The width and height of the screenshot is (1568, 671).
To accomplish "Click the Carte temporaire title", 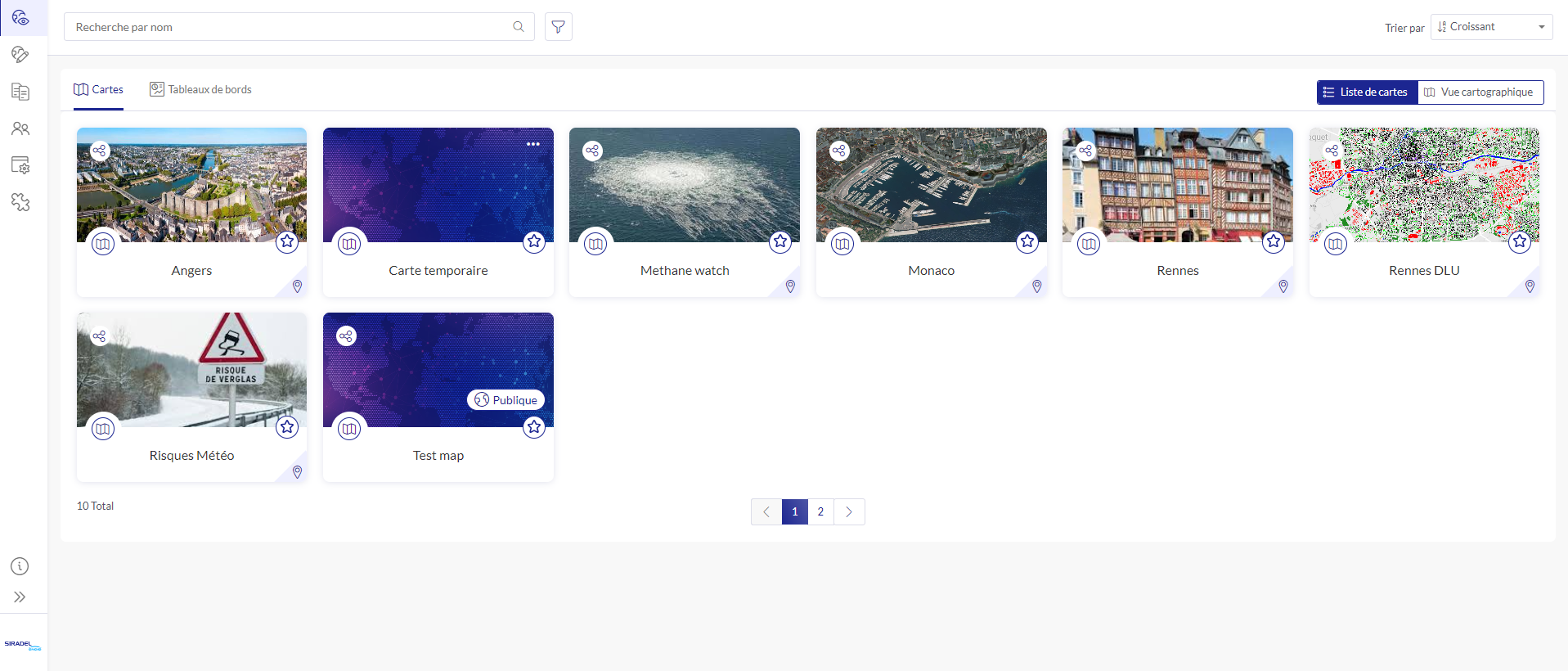I will point(438,271).
